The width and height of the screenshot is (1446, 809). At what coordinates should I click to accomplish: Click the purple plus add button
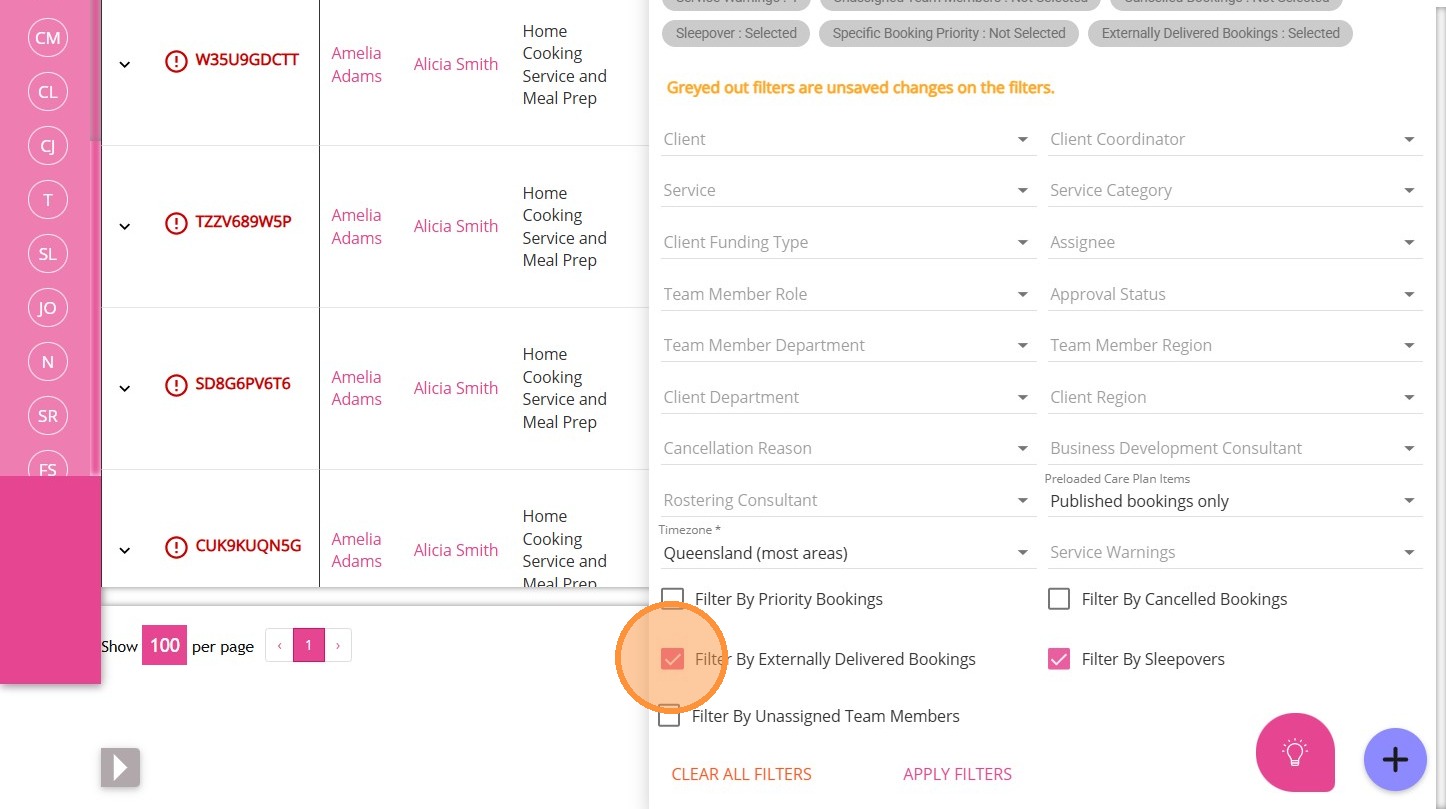tap(1394, 760)
